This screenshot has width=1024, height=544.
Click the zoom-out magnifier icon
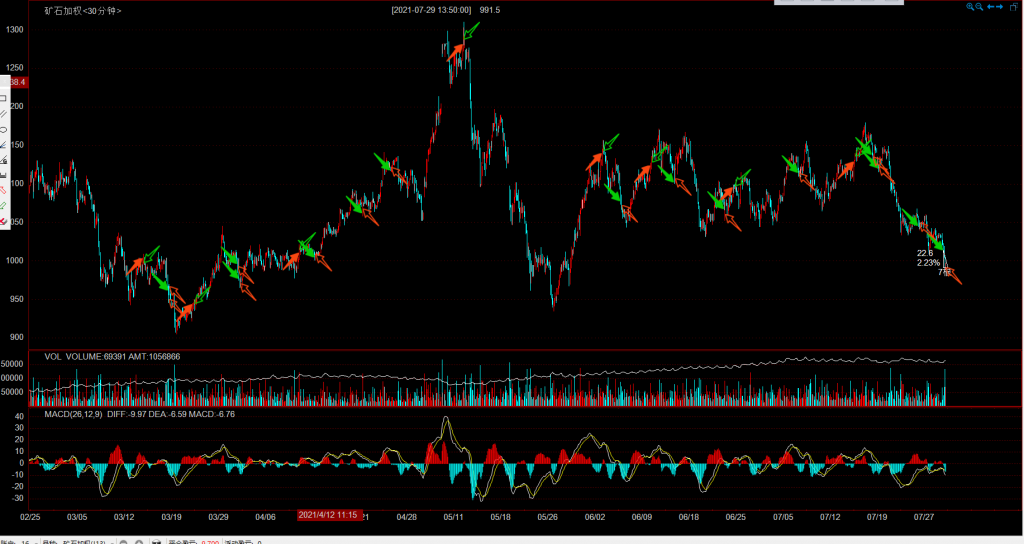(x=977, y=7)
